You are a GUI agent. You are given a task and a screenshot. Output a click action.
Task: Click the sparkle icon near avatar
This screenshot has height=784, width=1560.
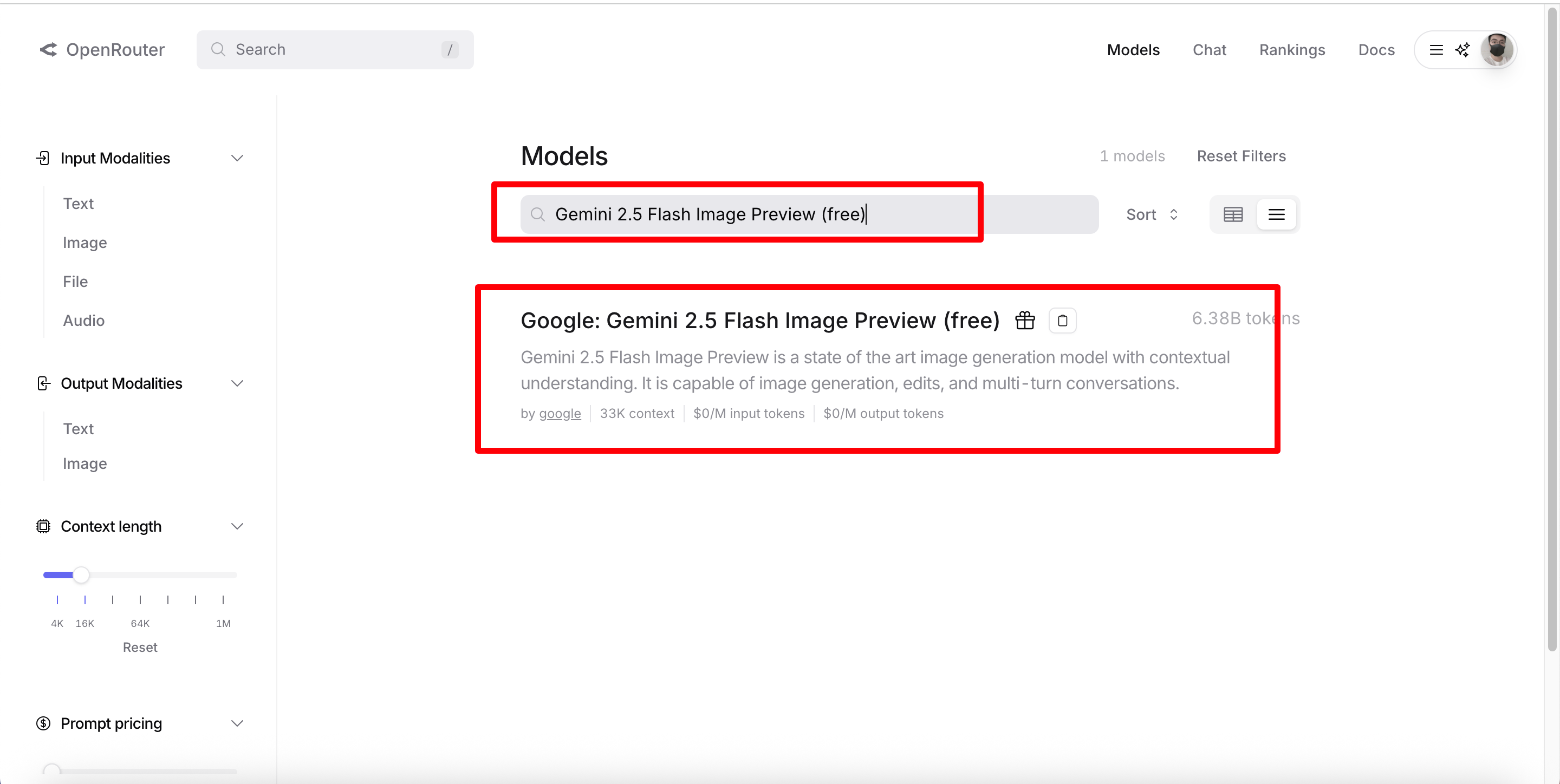coord(1462,50)
